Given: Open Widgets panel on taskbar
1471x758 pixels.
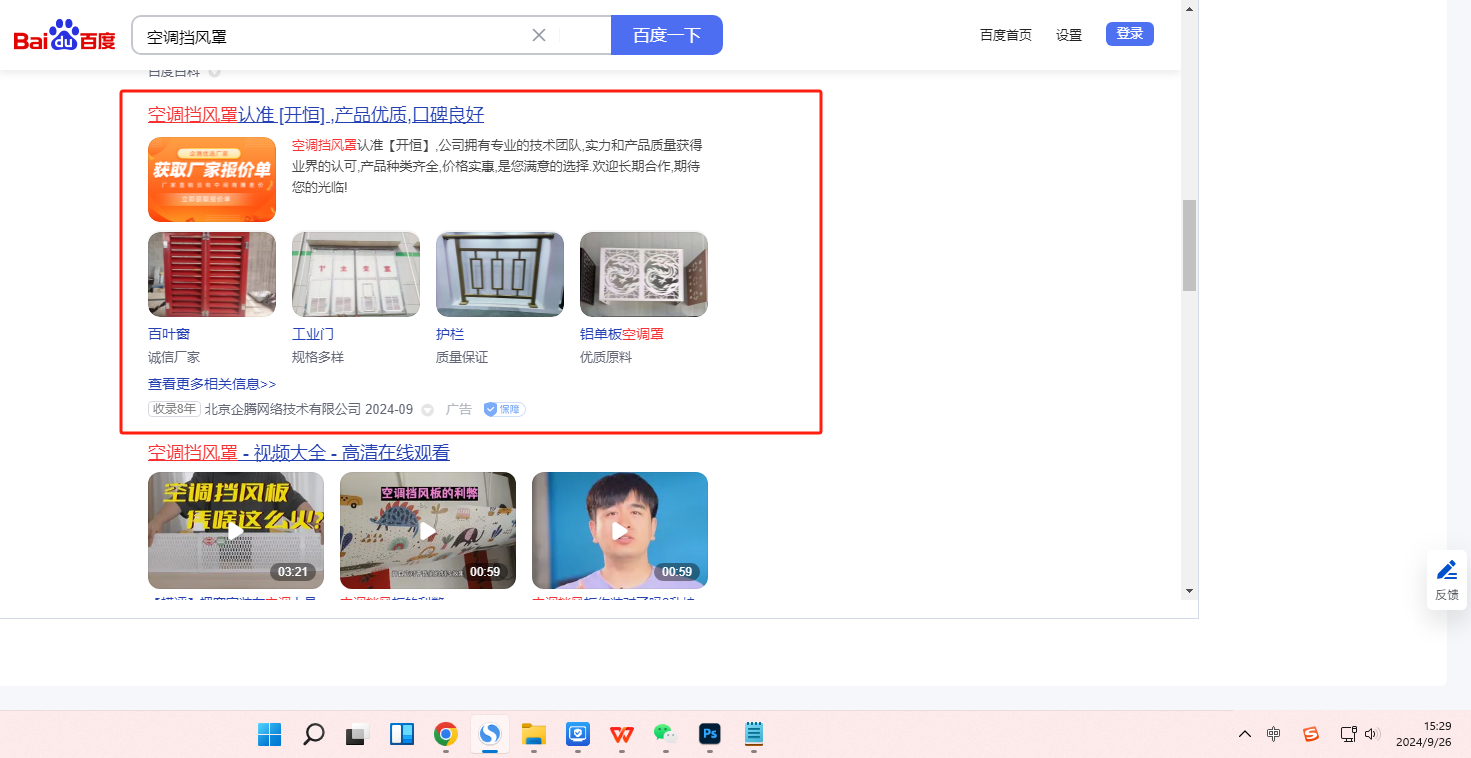Looking at the screenshot, I should pos(402,735).
